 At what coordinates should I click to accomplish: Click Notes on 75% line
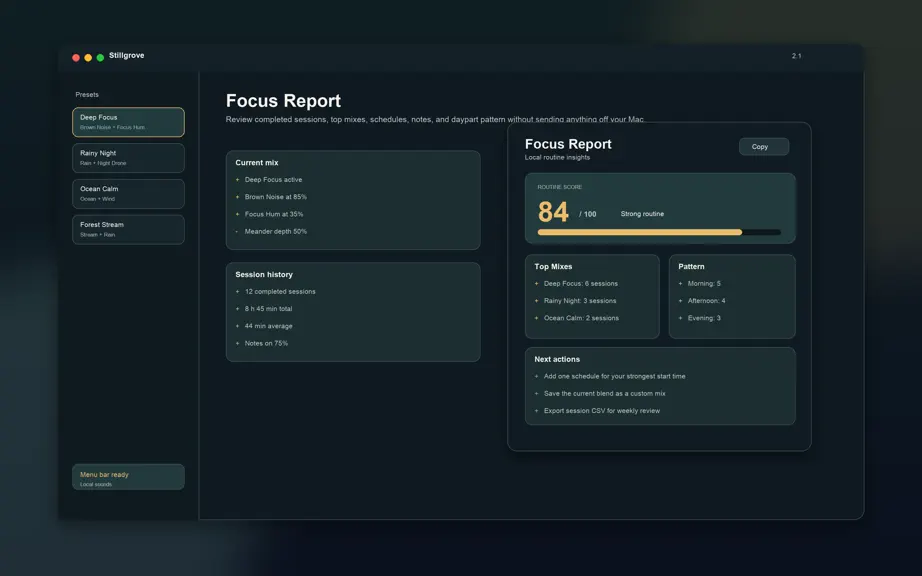[266, 343]
